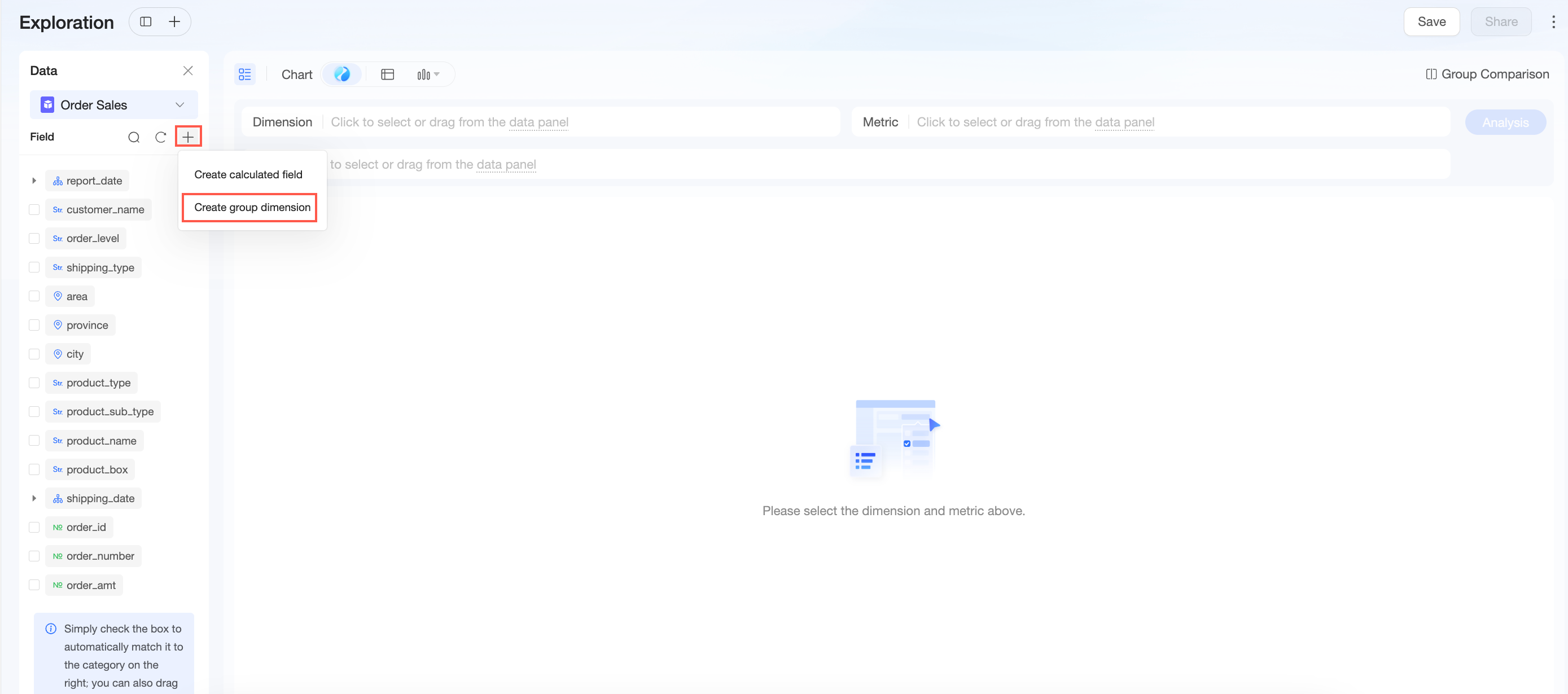The height and width of the screenshot is (694, 1568).
Task: Check the order_amt field checkbox
Action: click(x=34, y=585)
